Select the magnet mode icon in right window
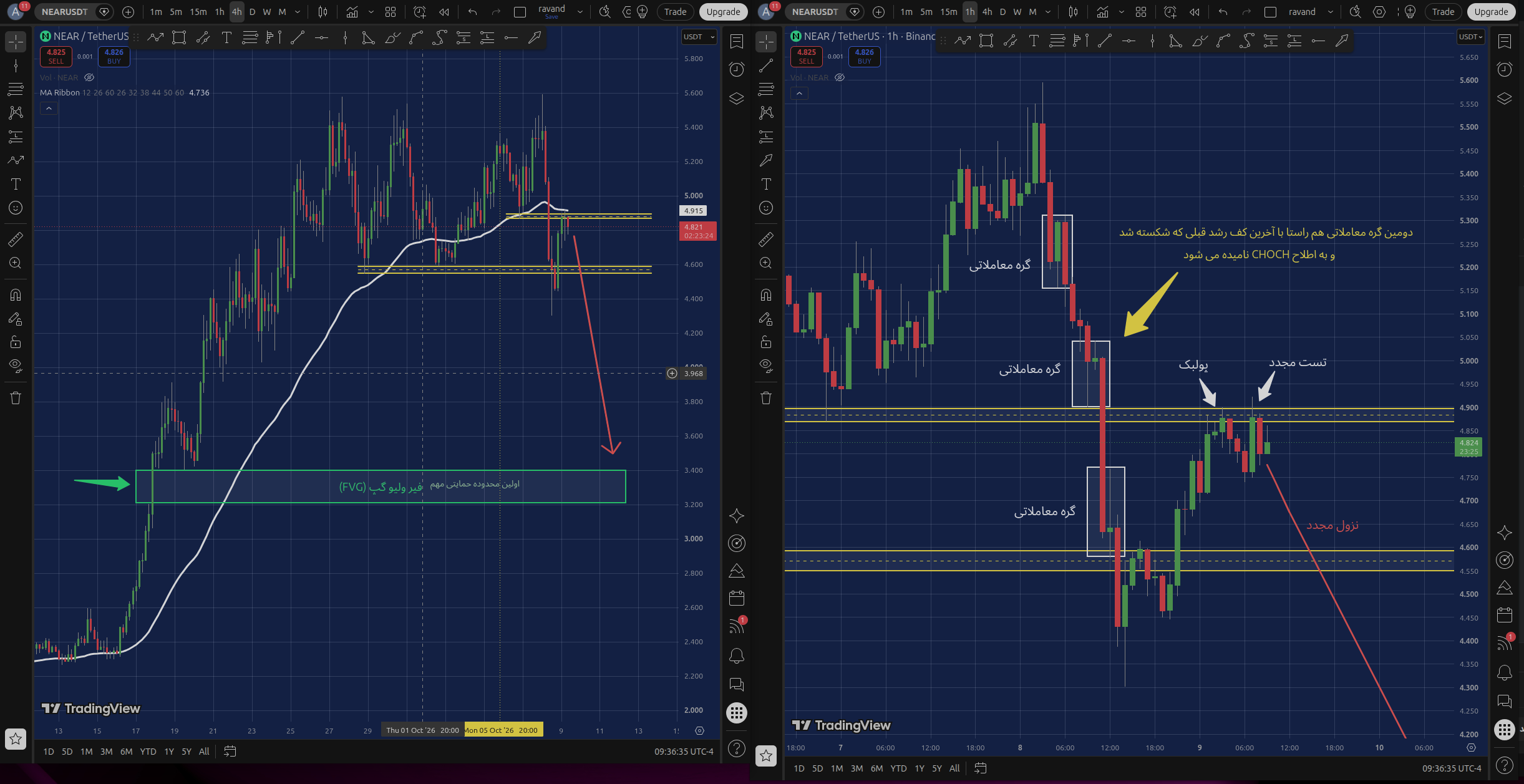This screenshot has height=784, width=1524. [766, 295]
